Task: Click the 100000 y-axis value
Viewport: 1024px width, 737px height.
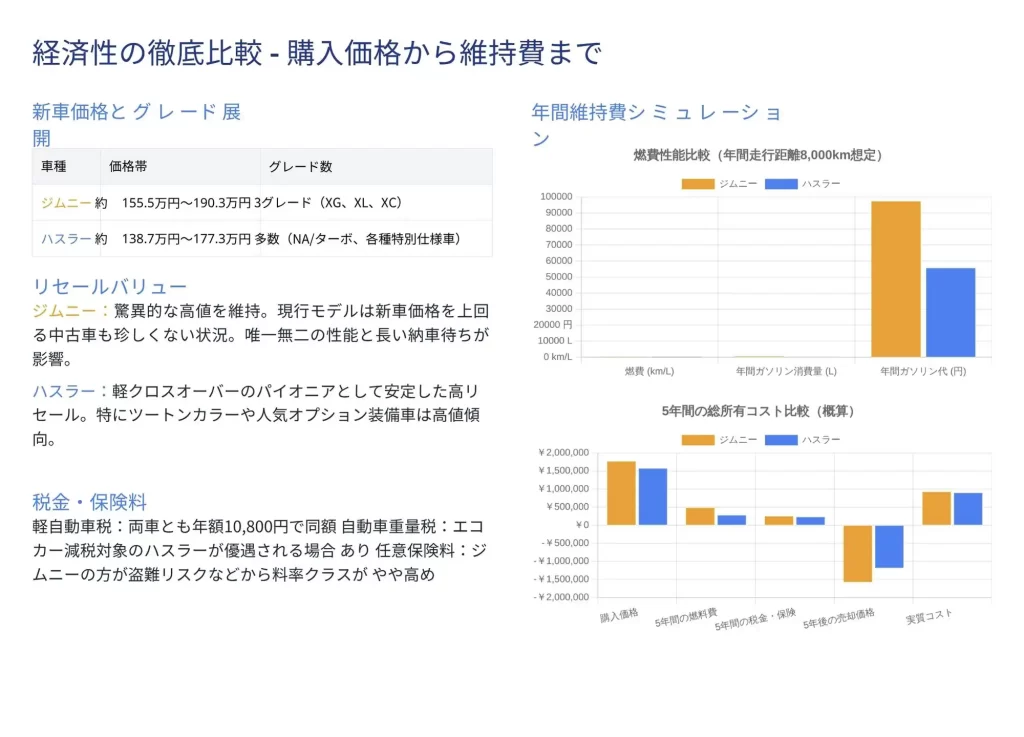Action: [x=556, y=196]
